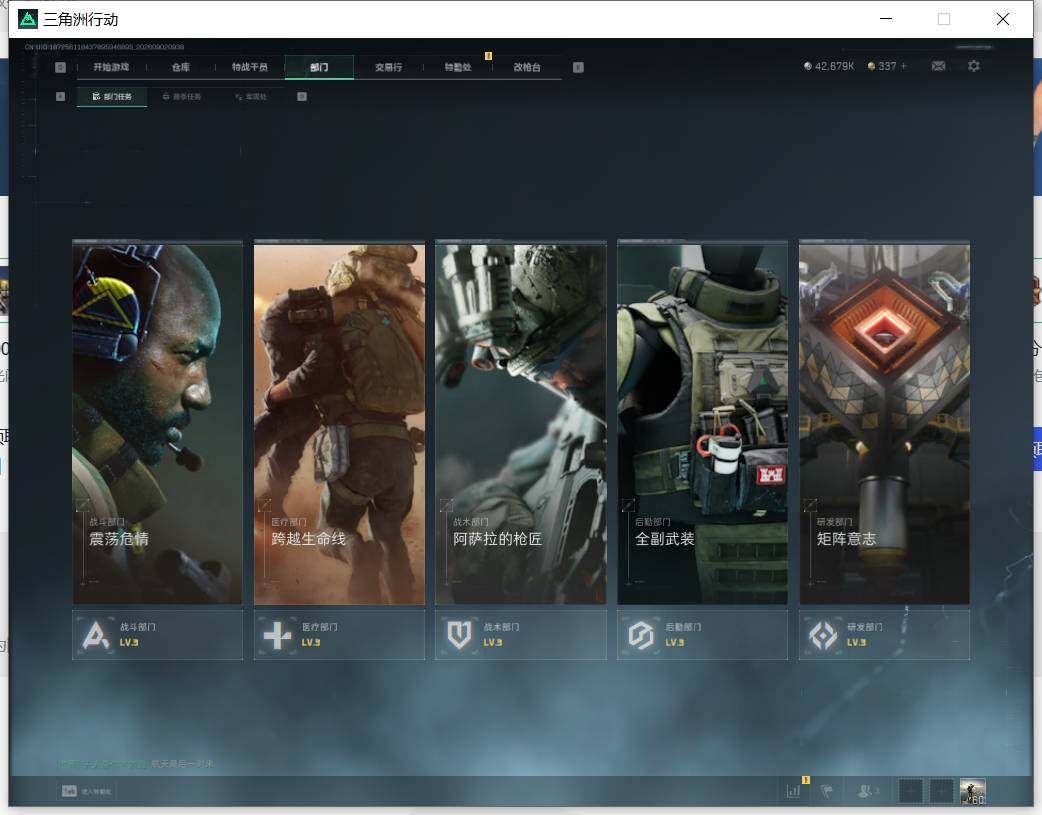This screenshot has height=815, width=1042.
Task: Open the 交易行 tab
Action: point(388,67)
